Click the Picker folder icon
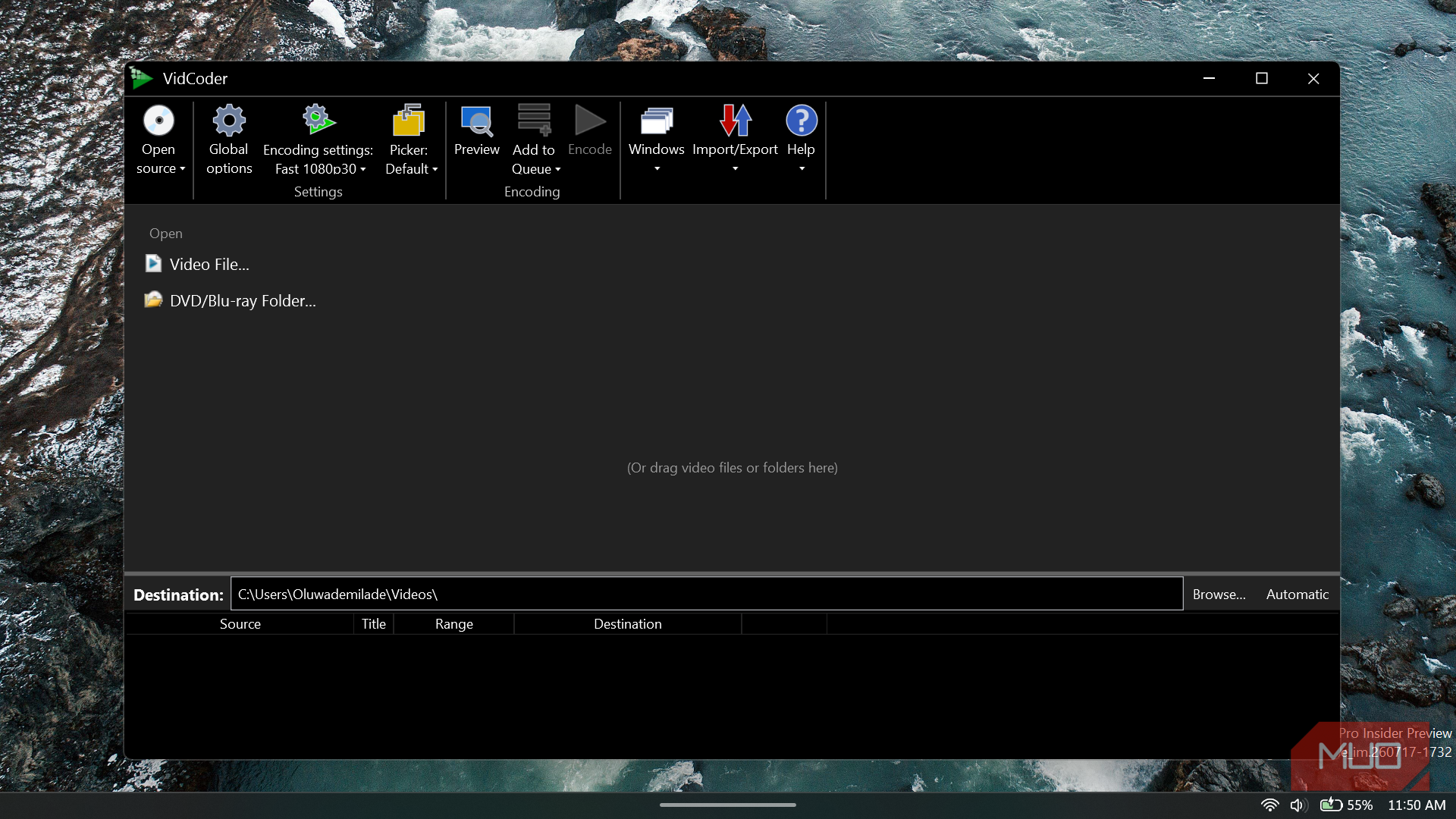Screen dimensions: 1456x819 (409, 120)
